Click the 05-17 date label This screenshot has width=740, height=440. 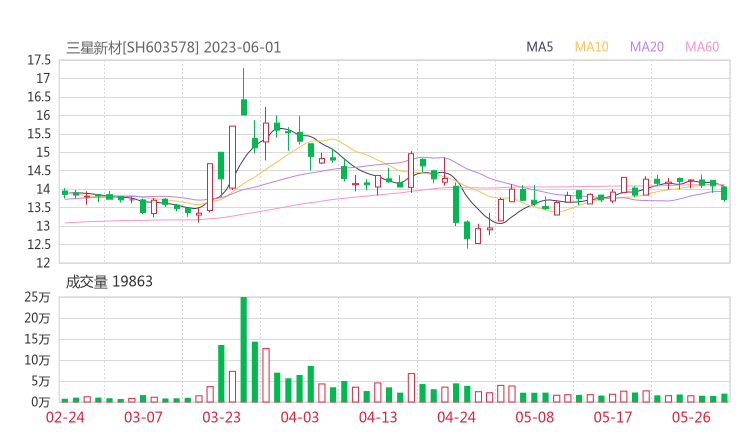[x=613, y=417]
